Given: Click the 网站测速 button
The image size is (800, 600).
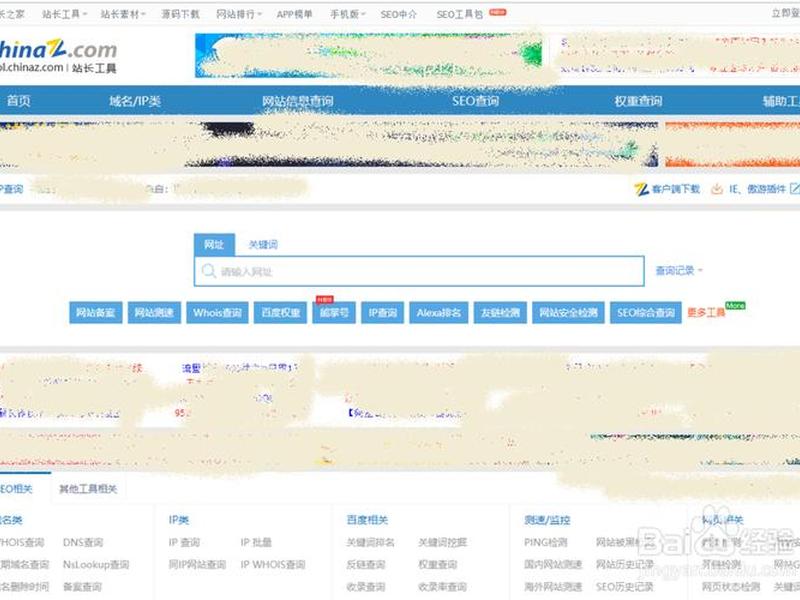Looking at the screenshot, I should (x=154, y=312).
